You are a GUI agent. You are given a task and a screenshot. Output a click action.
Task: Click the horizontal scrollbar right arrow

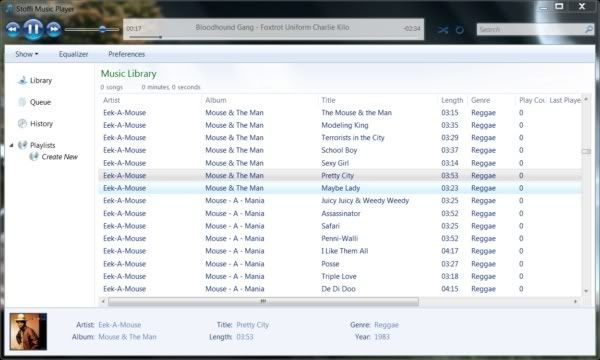[x=576, y=301]
